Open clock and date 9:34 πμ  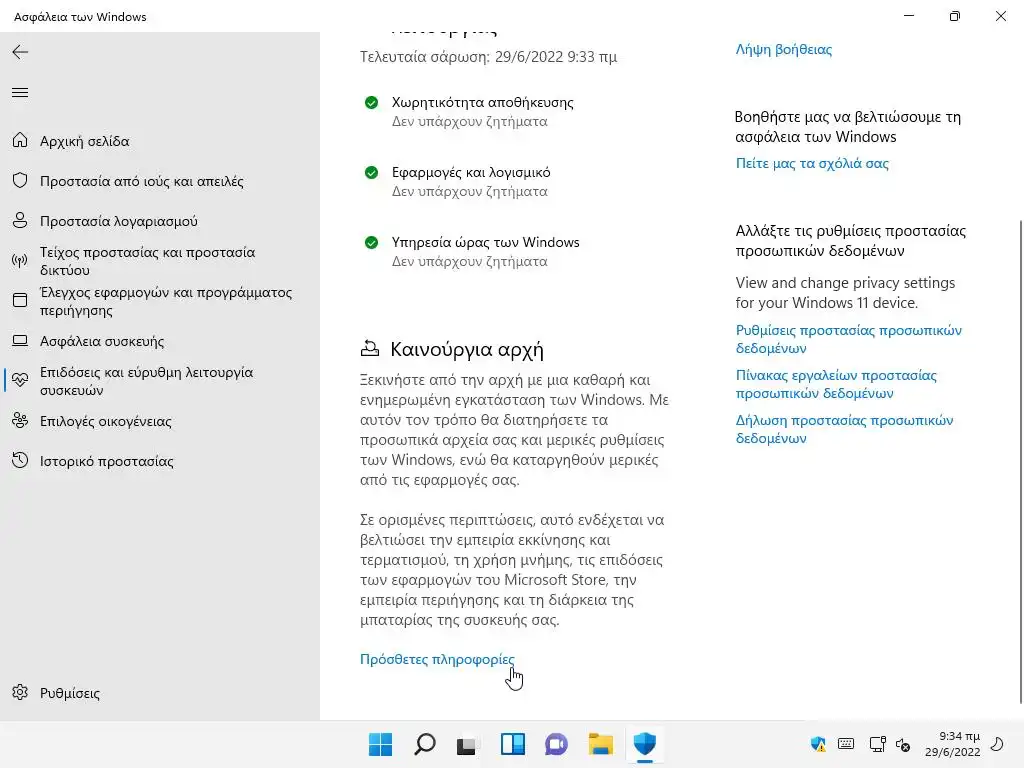(x=953, y=744)
